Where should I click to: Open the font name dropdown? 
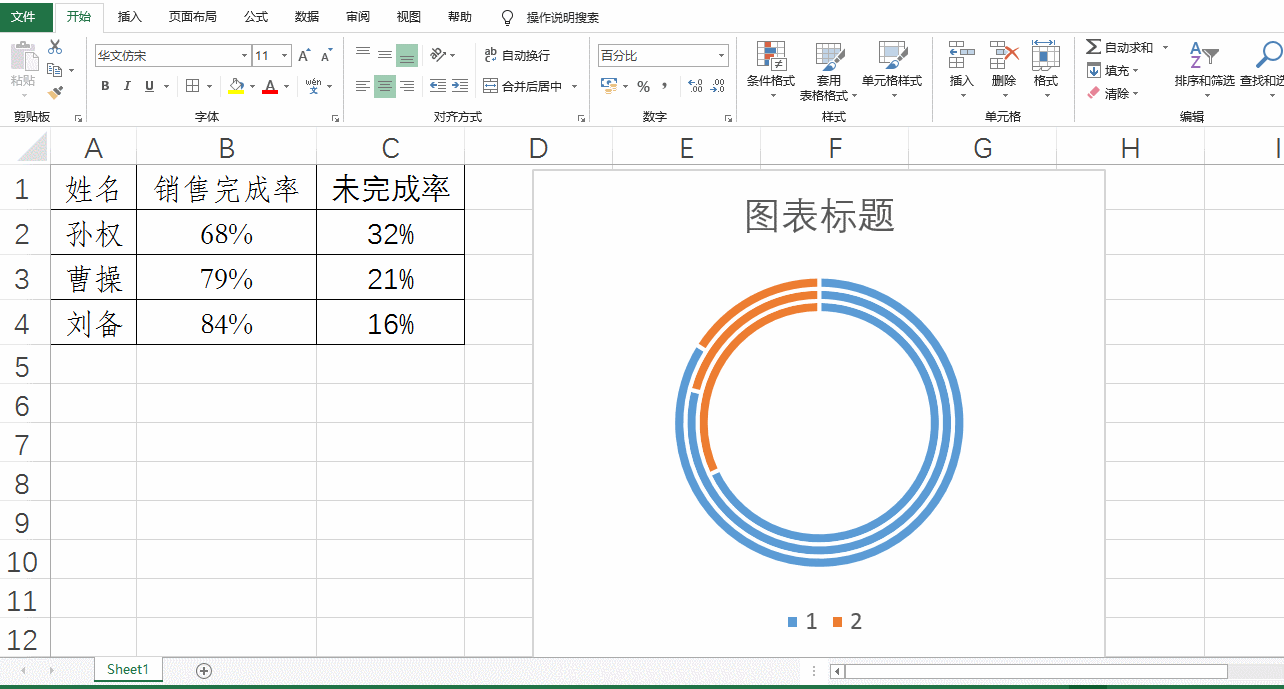pyautogui.click(x=243, y=54)
